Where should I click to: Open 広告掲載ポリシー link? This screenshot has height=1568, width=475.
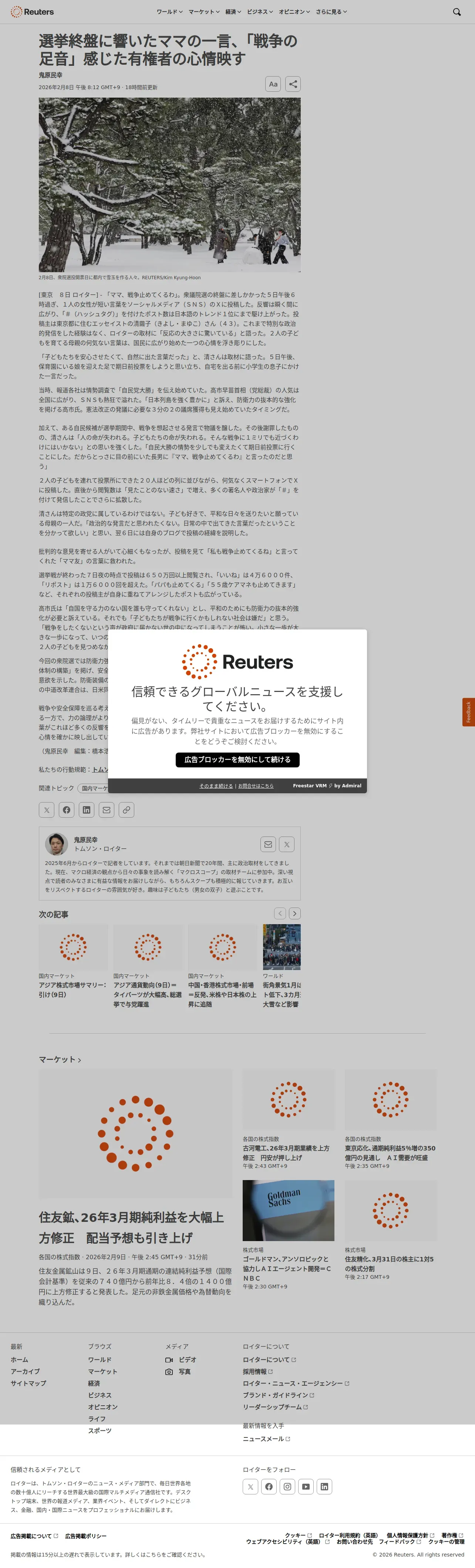coord(86,1536)
